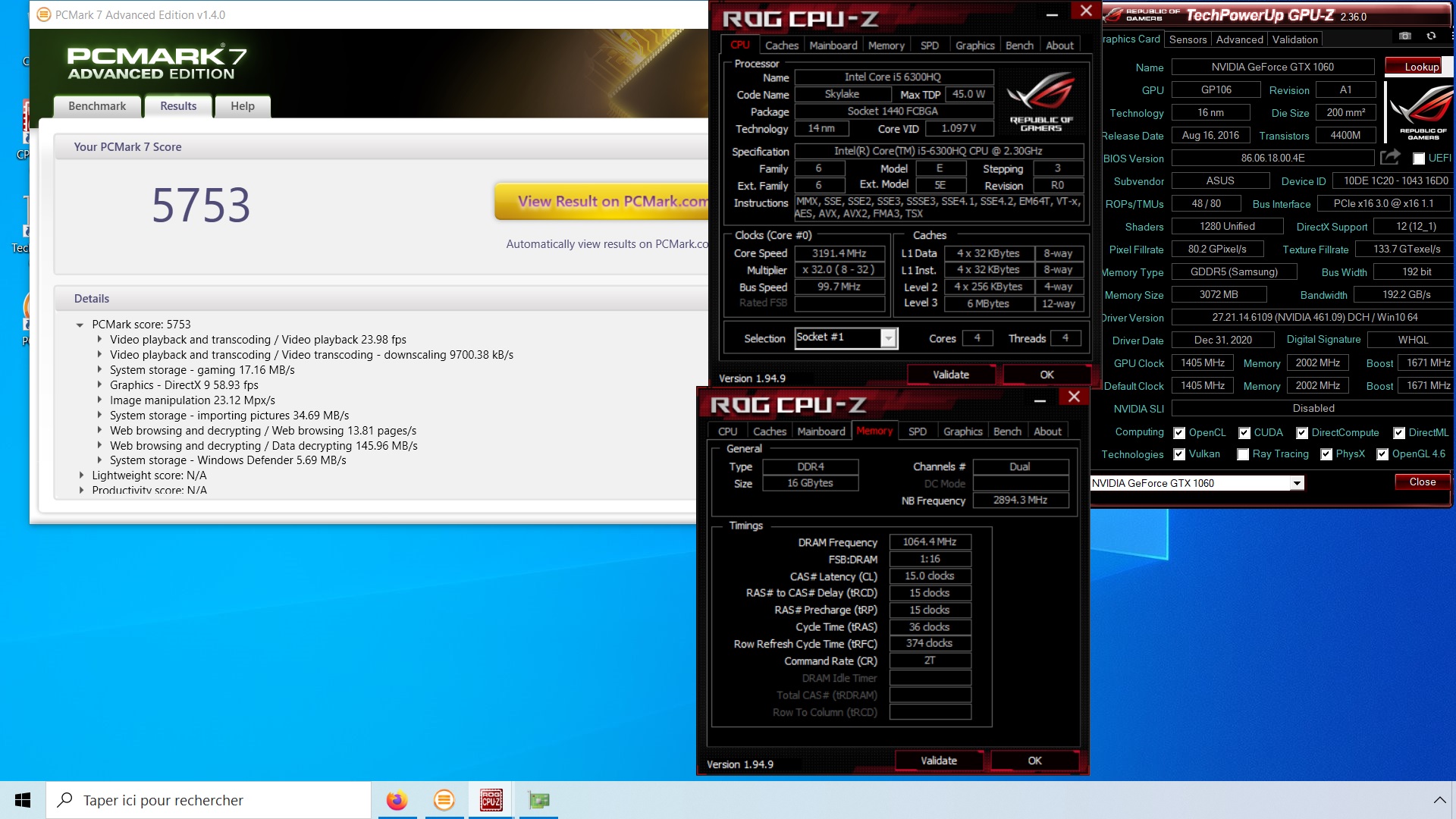Image resolution: width=1456 pixels, height=819 pixels.
Task: Click Validate in upper CPU-Z window
Action: (951, 375)
